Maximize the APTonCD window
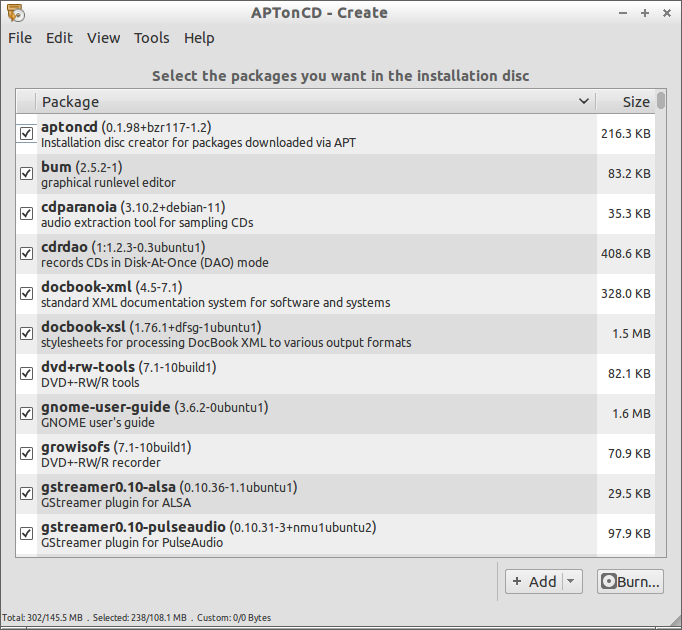682x630 pixels. pos(645,13)
